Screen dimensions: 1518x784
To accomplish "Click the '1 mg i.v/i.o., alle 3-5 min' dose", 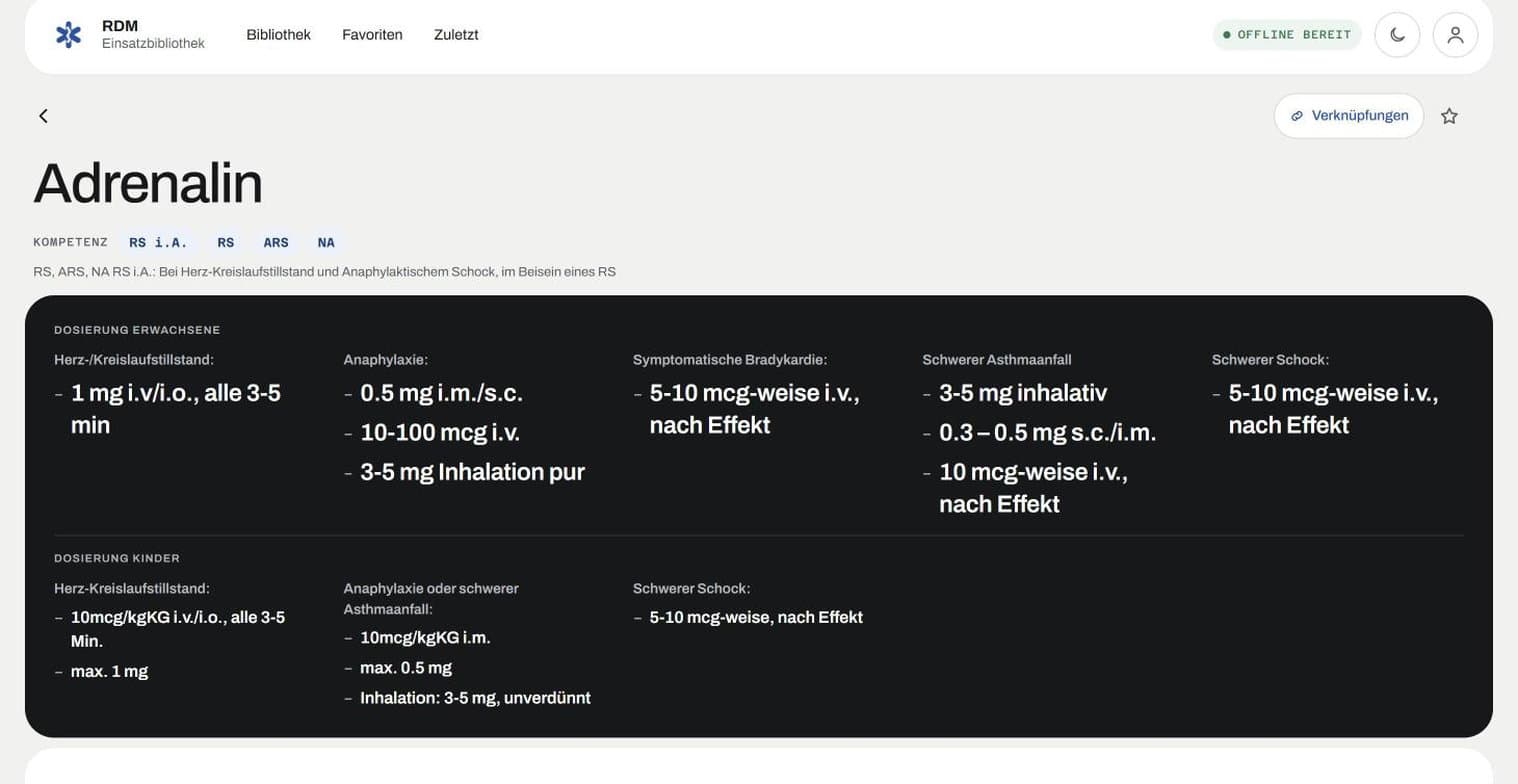I will (x=176, y=409).
